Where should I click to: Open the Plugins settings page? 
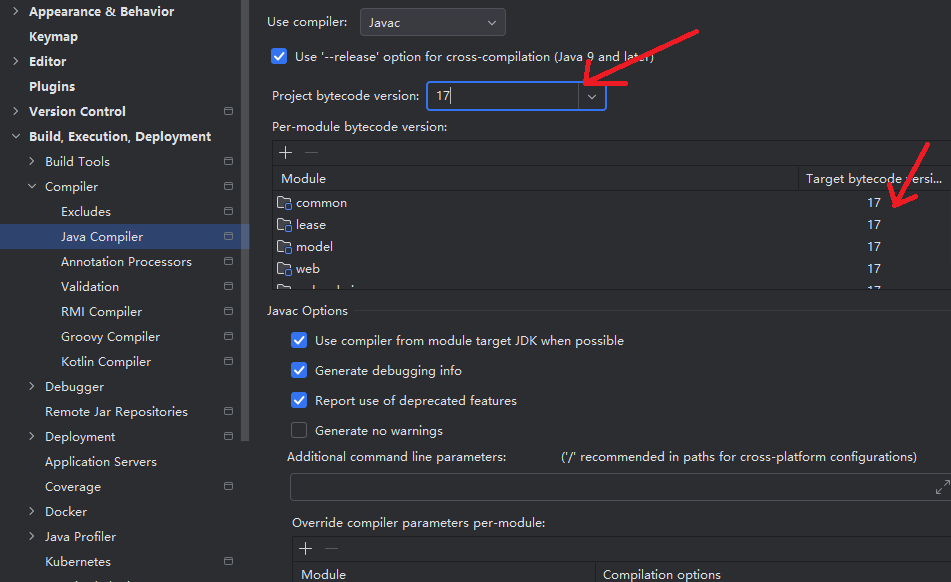pos(52,86)
